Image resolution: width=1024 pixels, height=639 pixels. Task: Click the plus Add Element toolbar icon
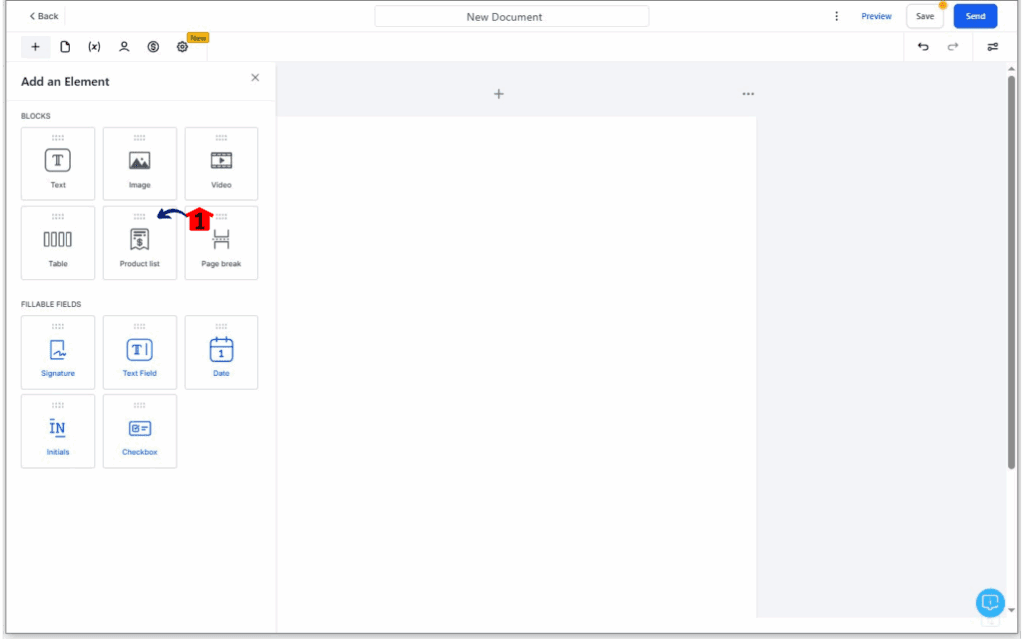pyautogui.click(x=35, y=47)
